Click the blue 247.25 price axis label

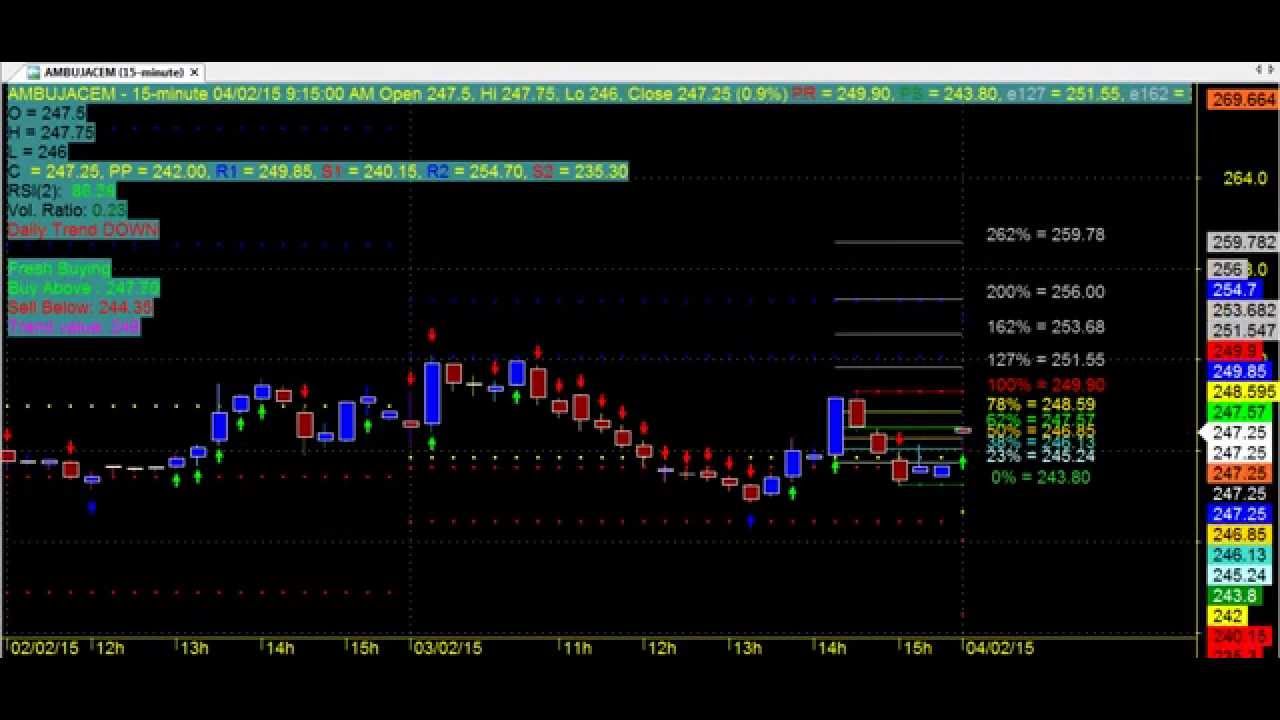tap(1239, 514)
